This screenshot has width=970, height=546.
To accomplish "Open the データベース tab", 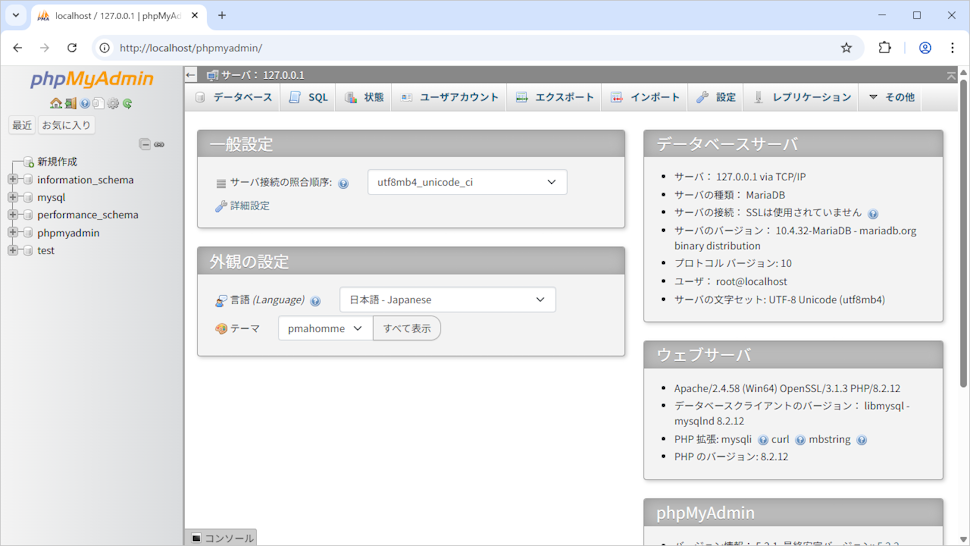I will click(234, 97).
